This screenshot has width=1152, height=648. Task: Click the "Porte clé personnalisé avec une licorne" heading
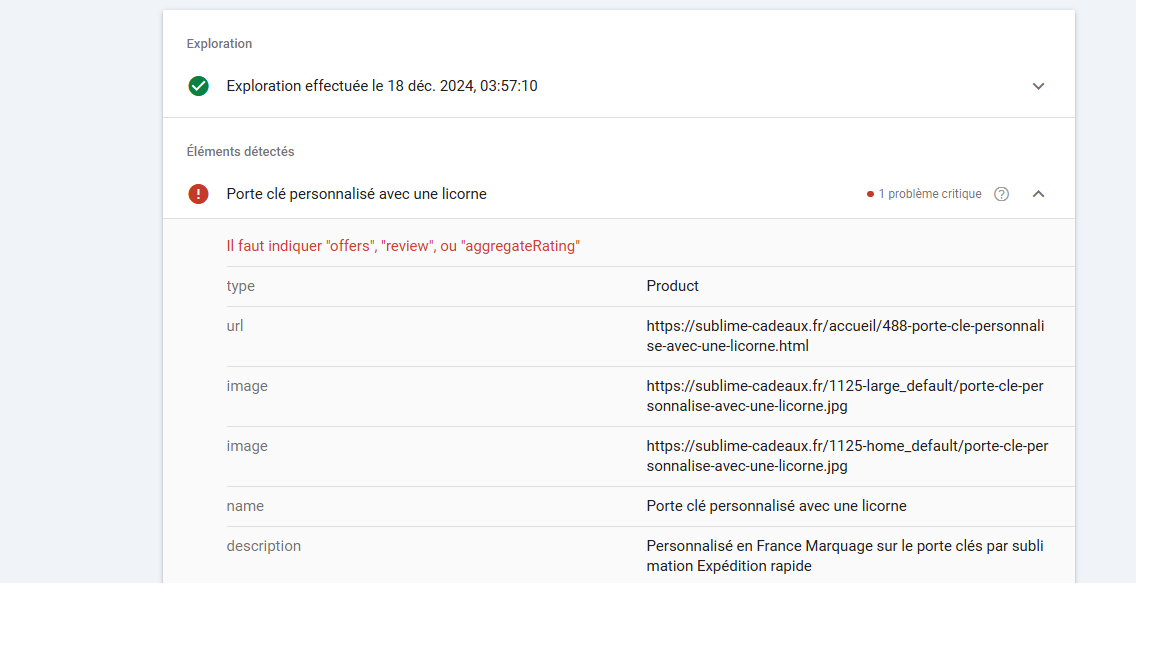(x=356, y=194)
